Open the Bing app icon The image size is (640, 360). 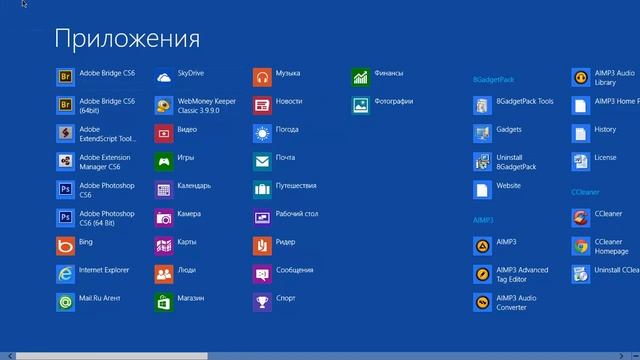(x=65, y=246)
